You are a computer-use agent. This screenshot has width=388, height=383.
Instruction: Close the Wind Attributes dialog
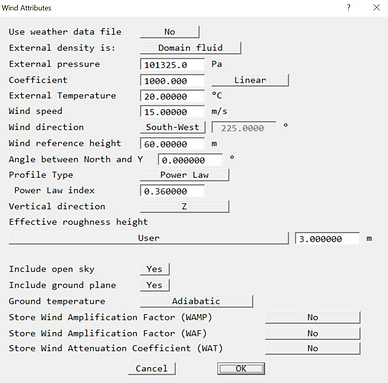point(376,8)
